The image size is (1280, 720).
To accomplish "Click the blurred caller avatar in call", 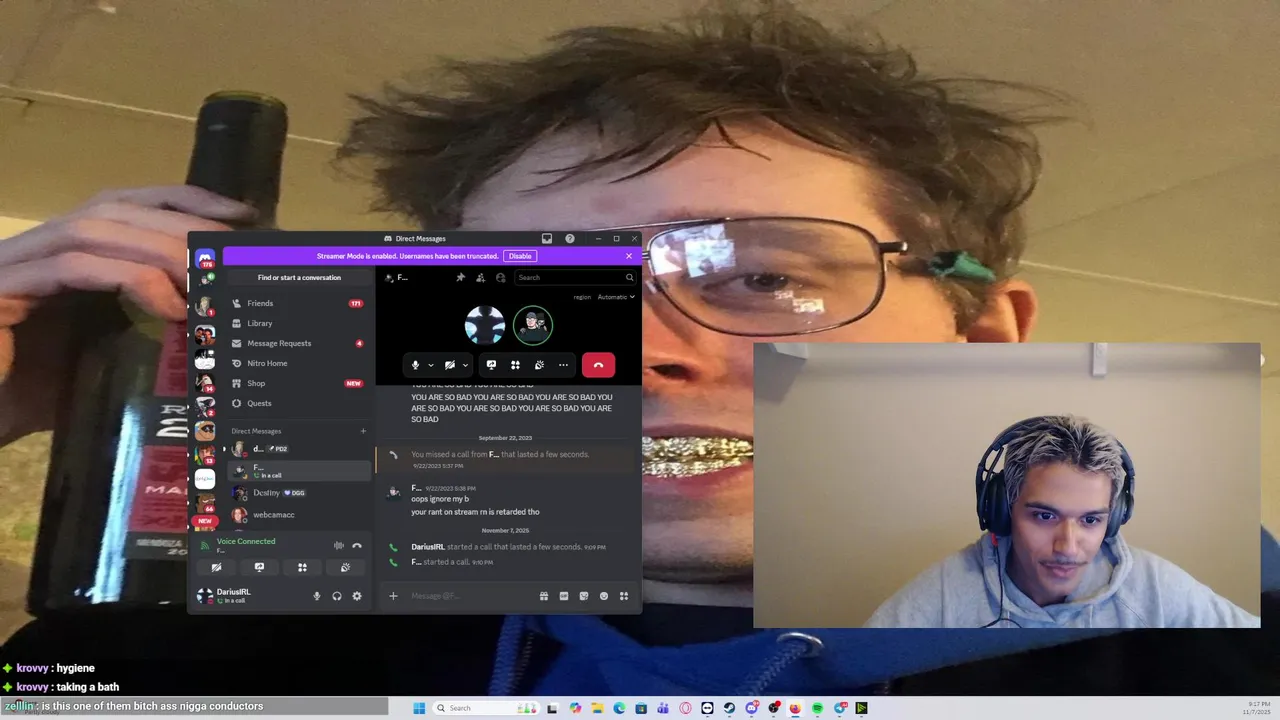I will (x=485, y=325).
